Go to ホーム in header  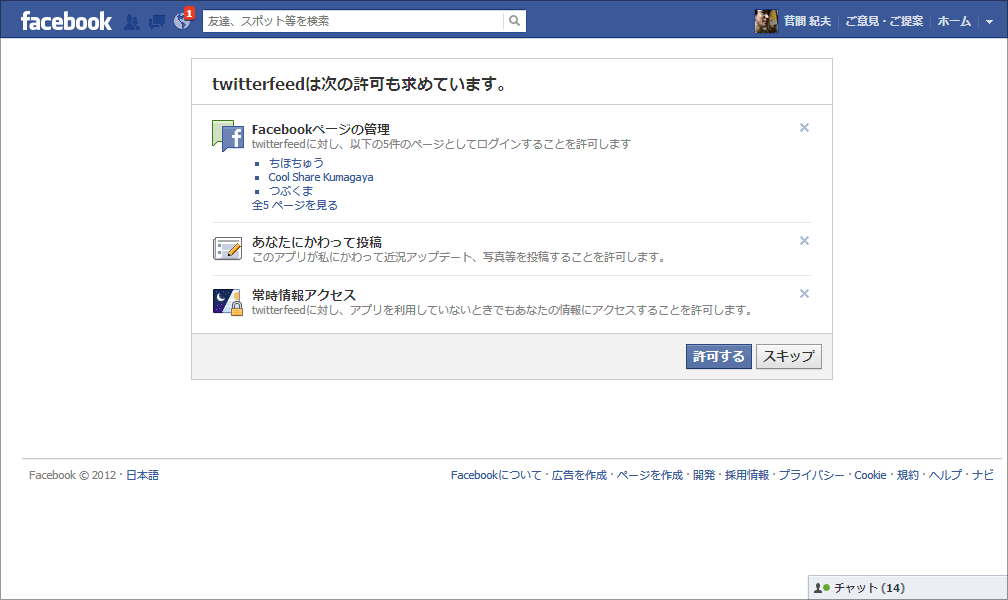[x=954, y=21]
